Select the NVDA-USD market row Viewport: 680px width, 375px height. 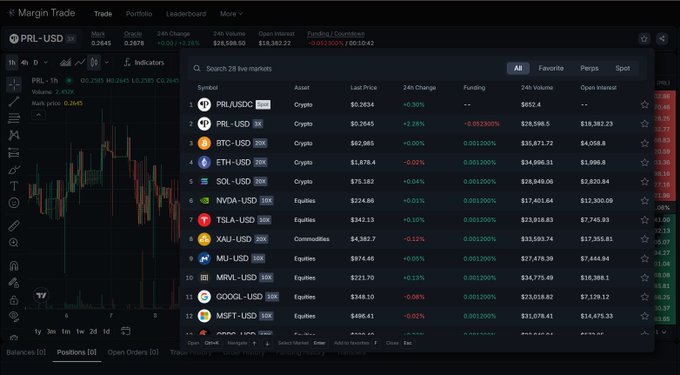[417, 201]
